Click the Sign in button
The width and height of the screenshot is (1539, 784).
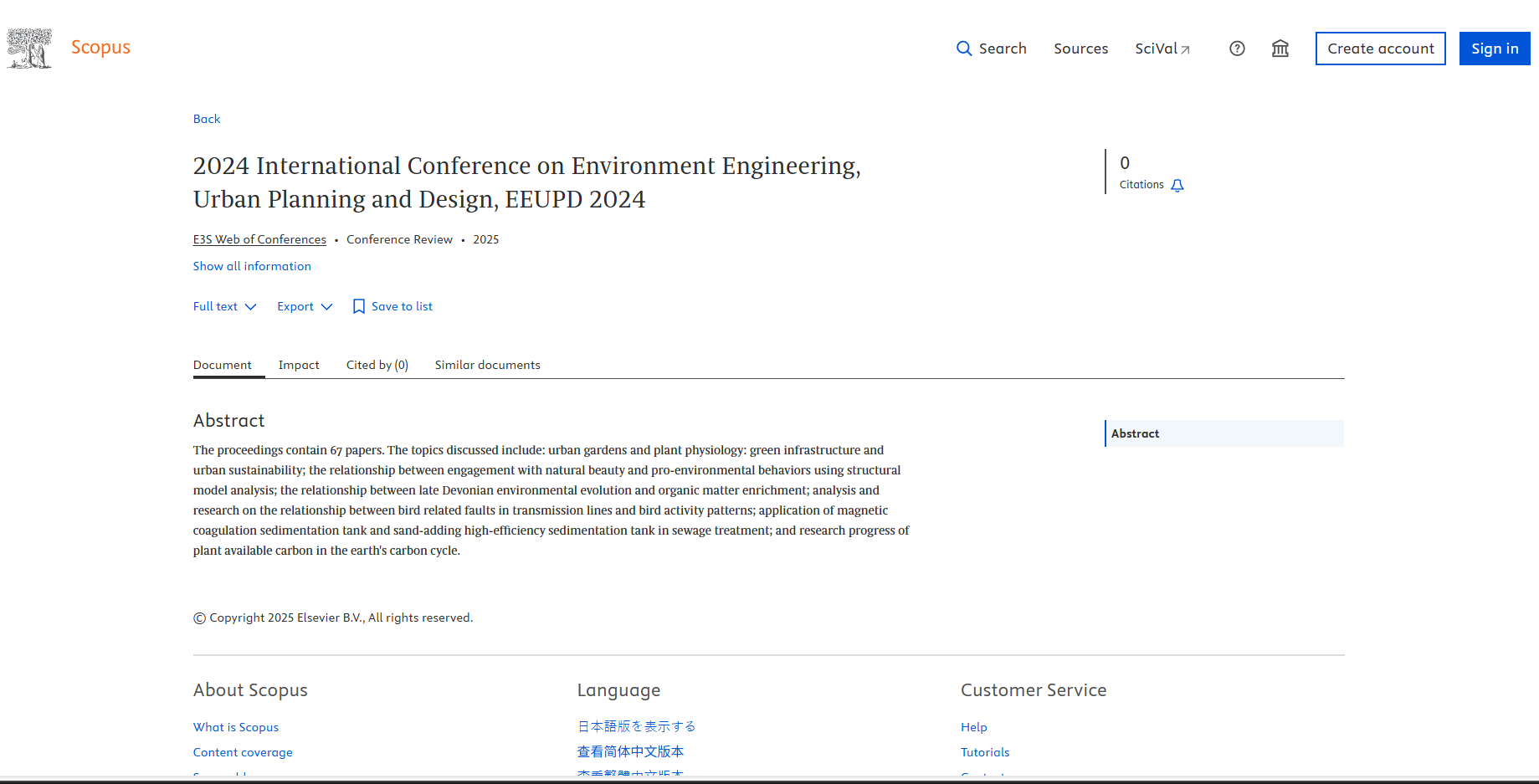[1495, 49]
